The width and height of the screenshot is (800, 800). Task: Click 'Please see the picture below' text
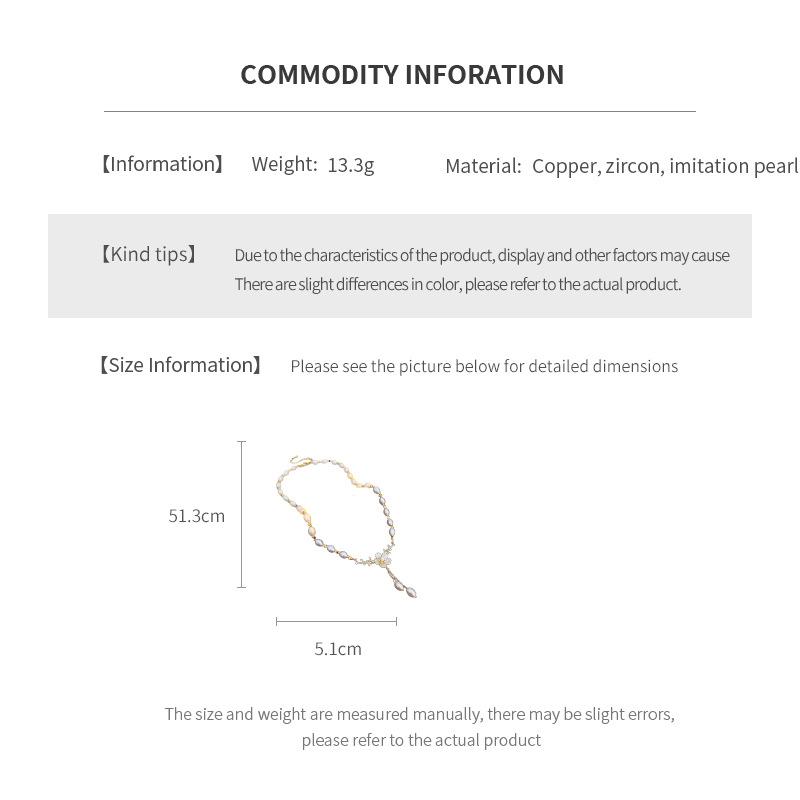484,366
